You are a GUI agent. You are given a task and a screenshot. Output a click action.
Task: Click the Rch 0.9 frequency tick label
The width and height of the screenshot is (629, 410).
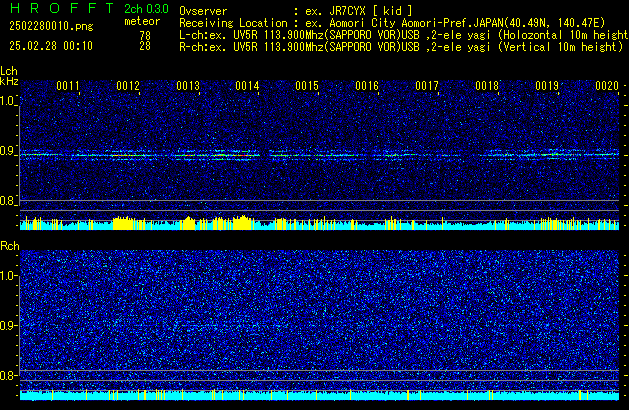coord(8,325)
